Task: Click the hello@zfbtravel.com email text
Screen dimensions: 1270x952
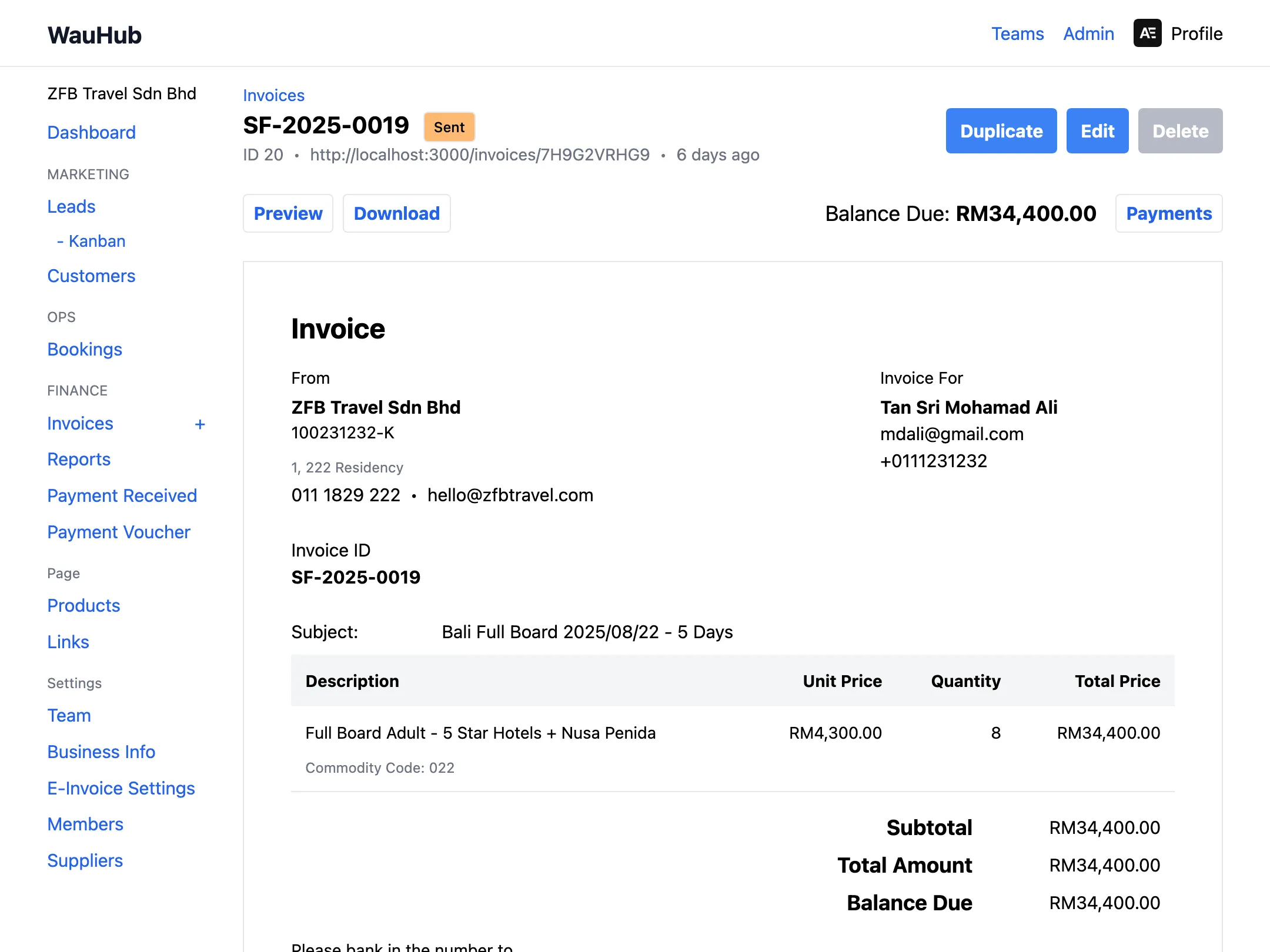Action: pyautogui.click(x=510, y=495)
